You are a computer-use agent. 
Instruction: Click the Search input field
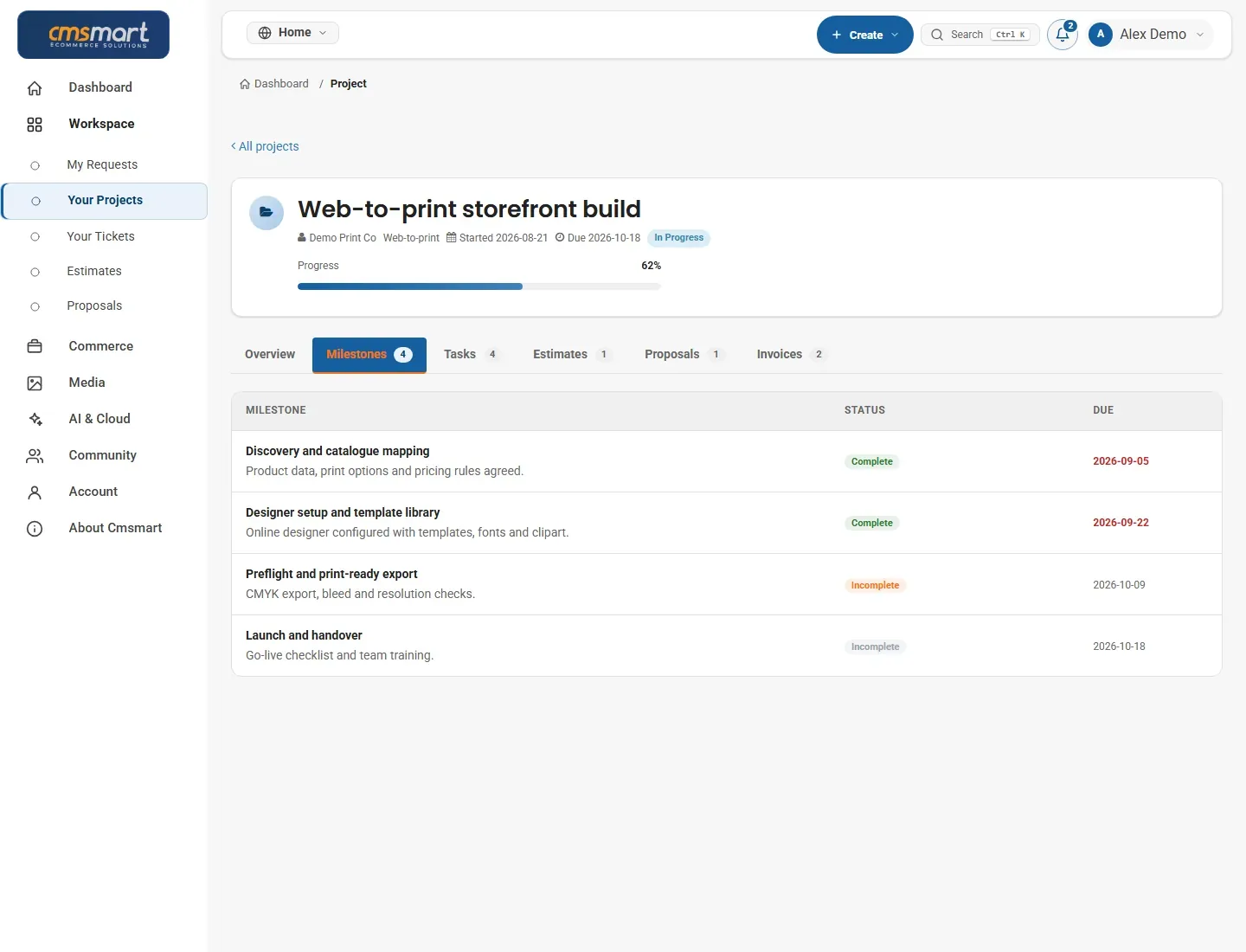click(x=980, y=35)
